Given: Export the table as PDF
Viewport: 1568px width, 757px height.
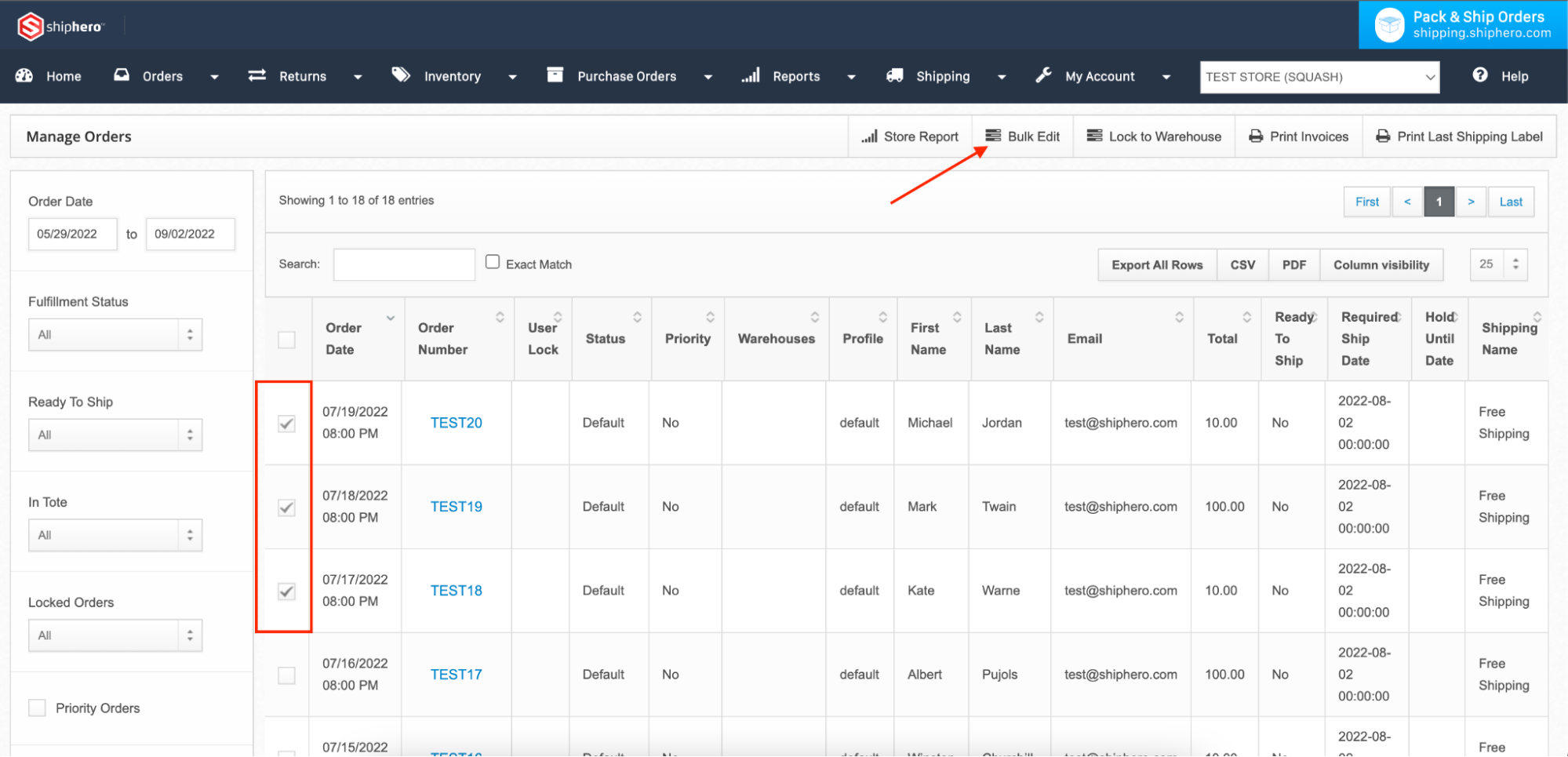Looking at the screenshot, I should click(1294, 265).
